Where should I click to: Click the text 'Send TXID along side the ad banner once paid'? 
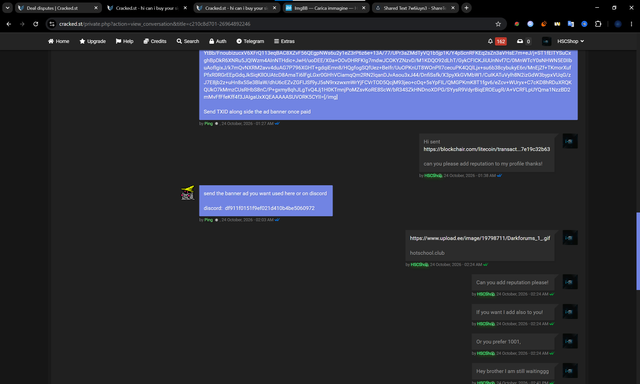pos(257,112)
